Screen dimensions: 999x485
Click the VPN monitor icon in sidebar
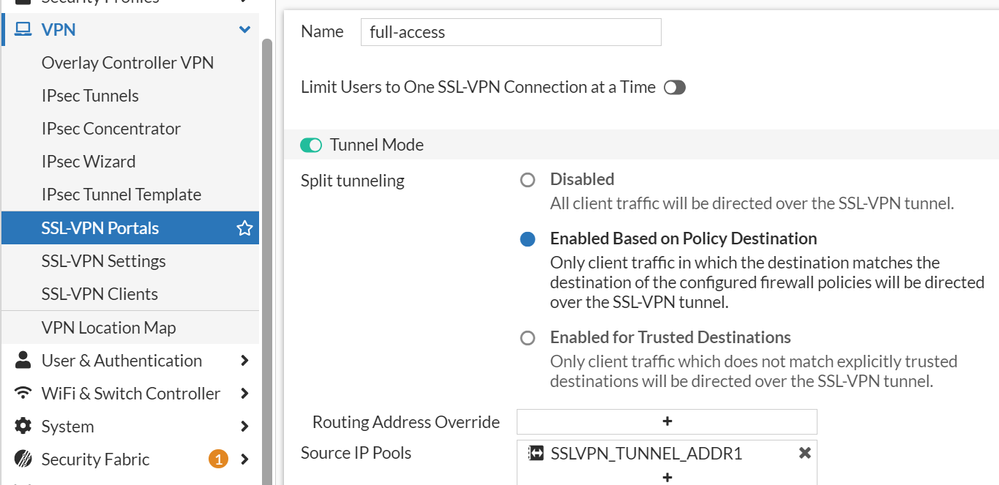pos(22,30)
